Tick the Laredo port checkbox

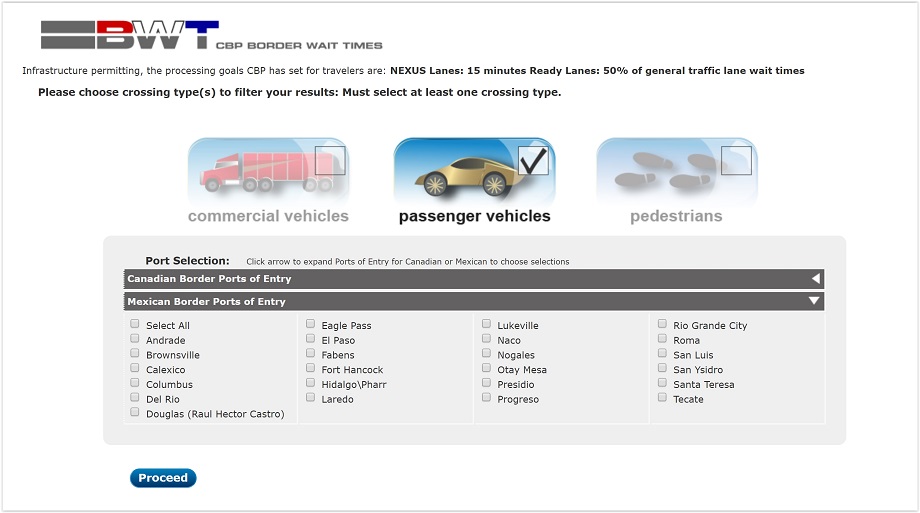pos(311,397)
